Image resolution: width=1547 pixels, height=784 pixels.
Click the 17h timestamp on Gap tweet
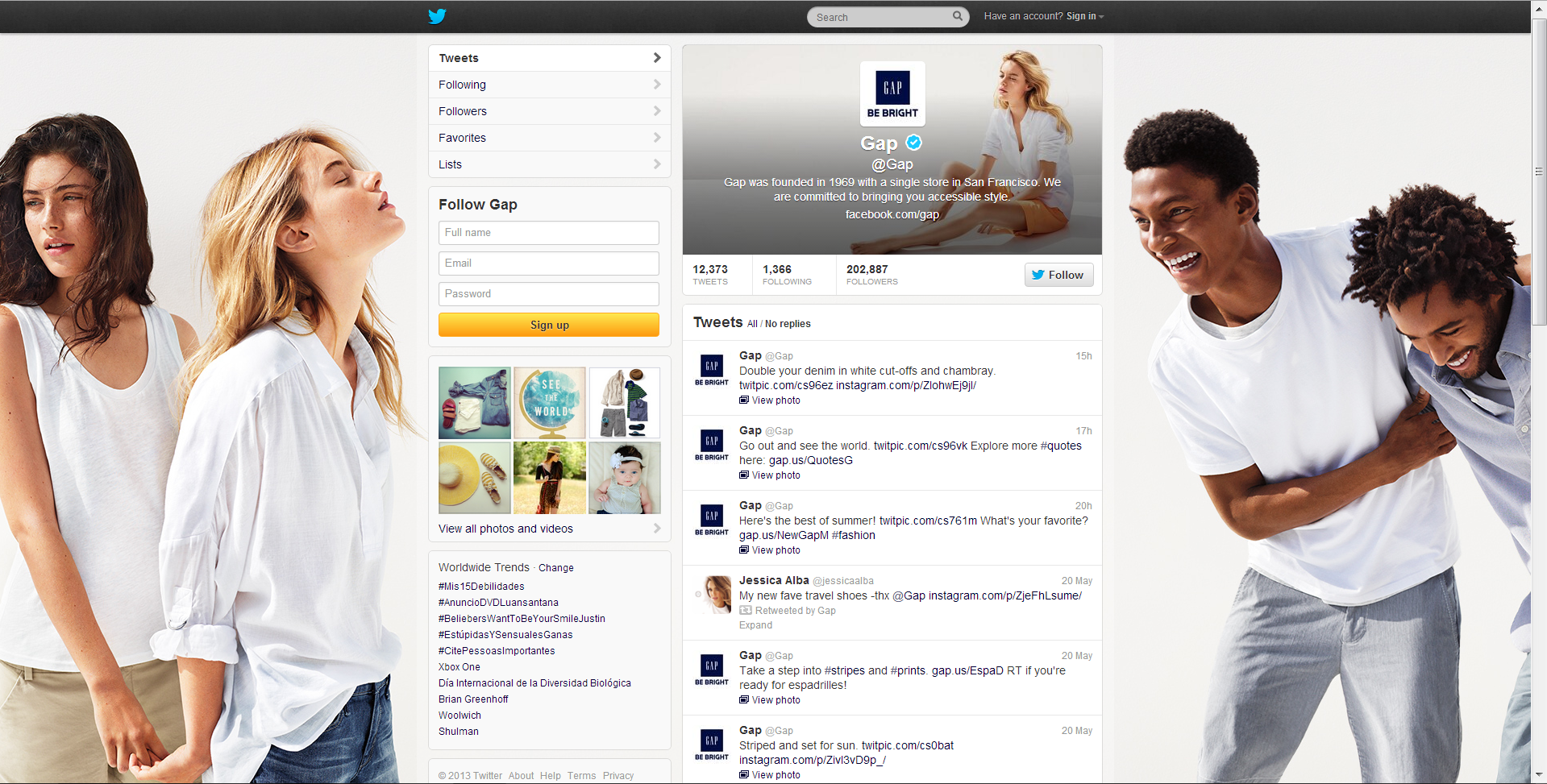(x=1083, y=431)
